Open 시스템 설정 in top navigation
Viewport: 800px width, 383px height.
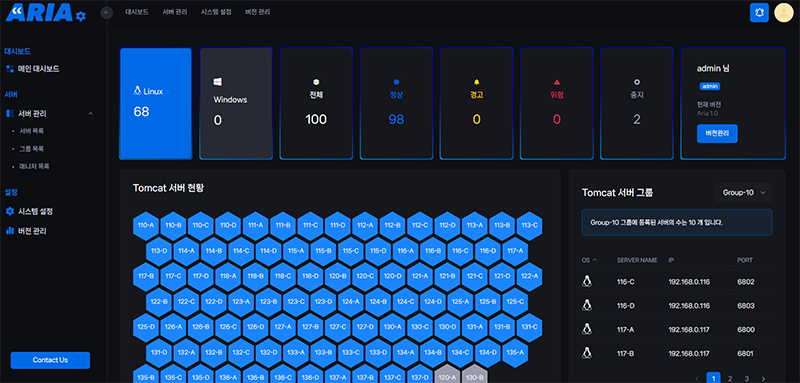coord(216,12)
